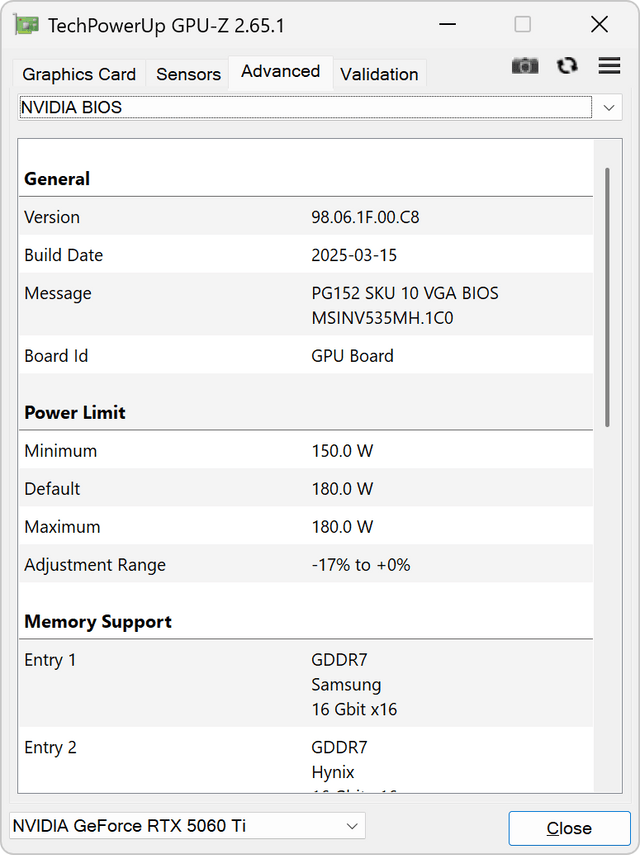
Task: Click the Maximum row's 180.0 W value
Action: [x=342, y=527]
